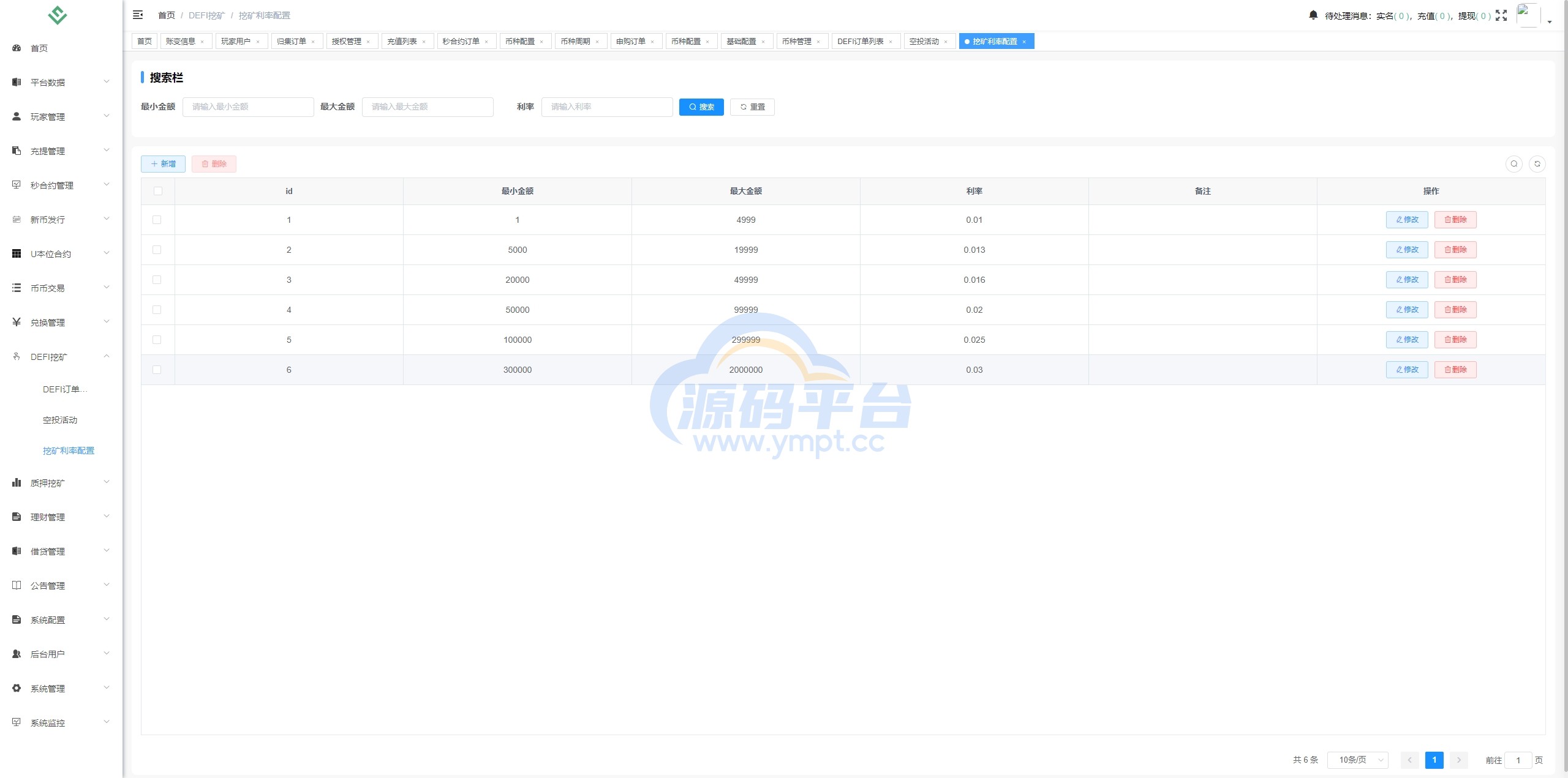Image resolution: width=1568 pixels, height=778 pixels.
Task: Click the 前往 page number input
Action: (x=1518, y=760)
